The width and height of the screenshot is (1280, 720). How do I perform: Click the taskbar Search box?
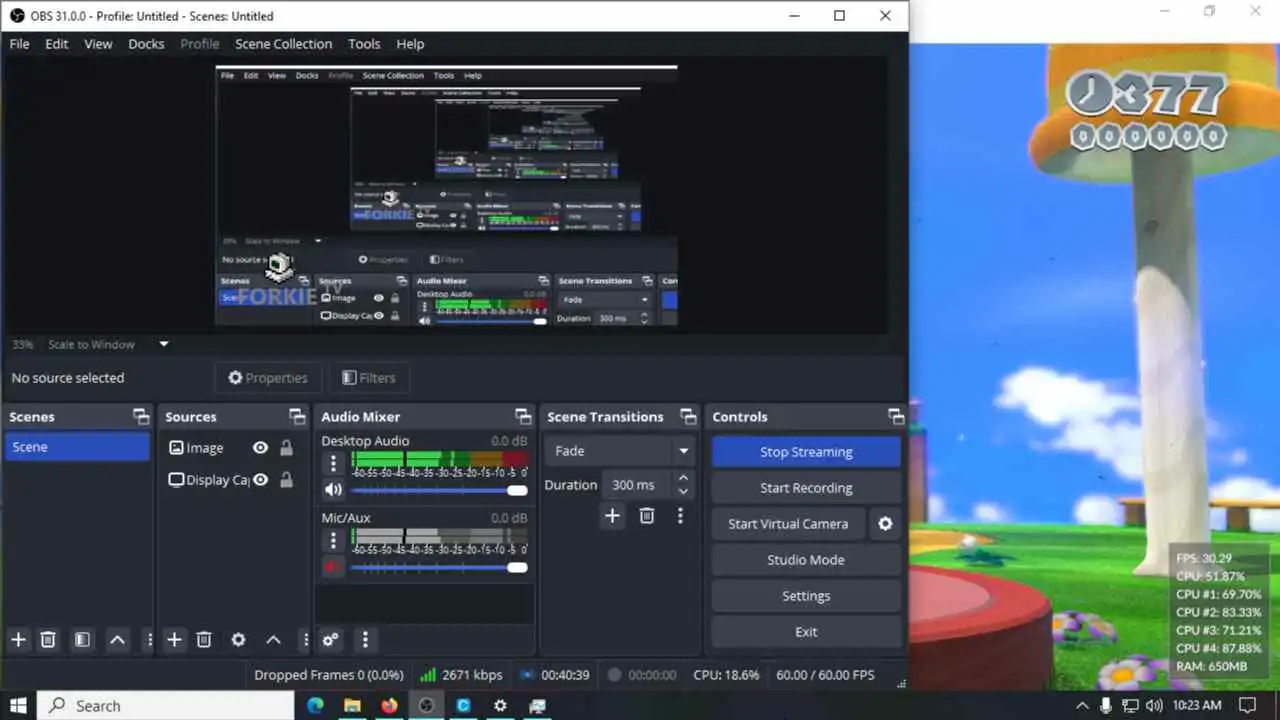coord(166,705)
